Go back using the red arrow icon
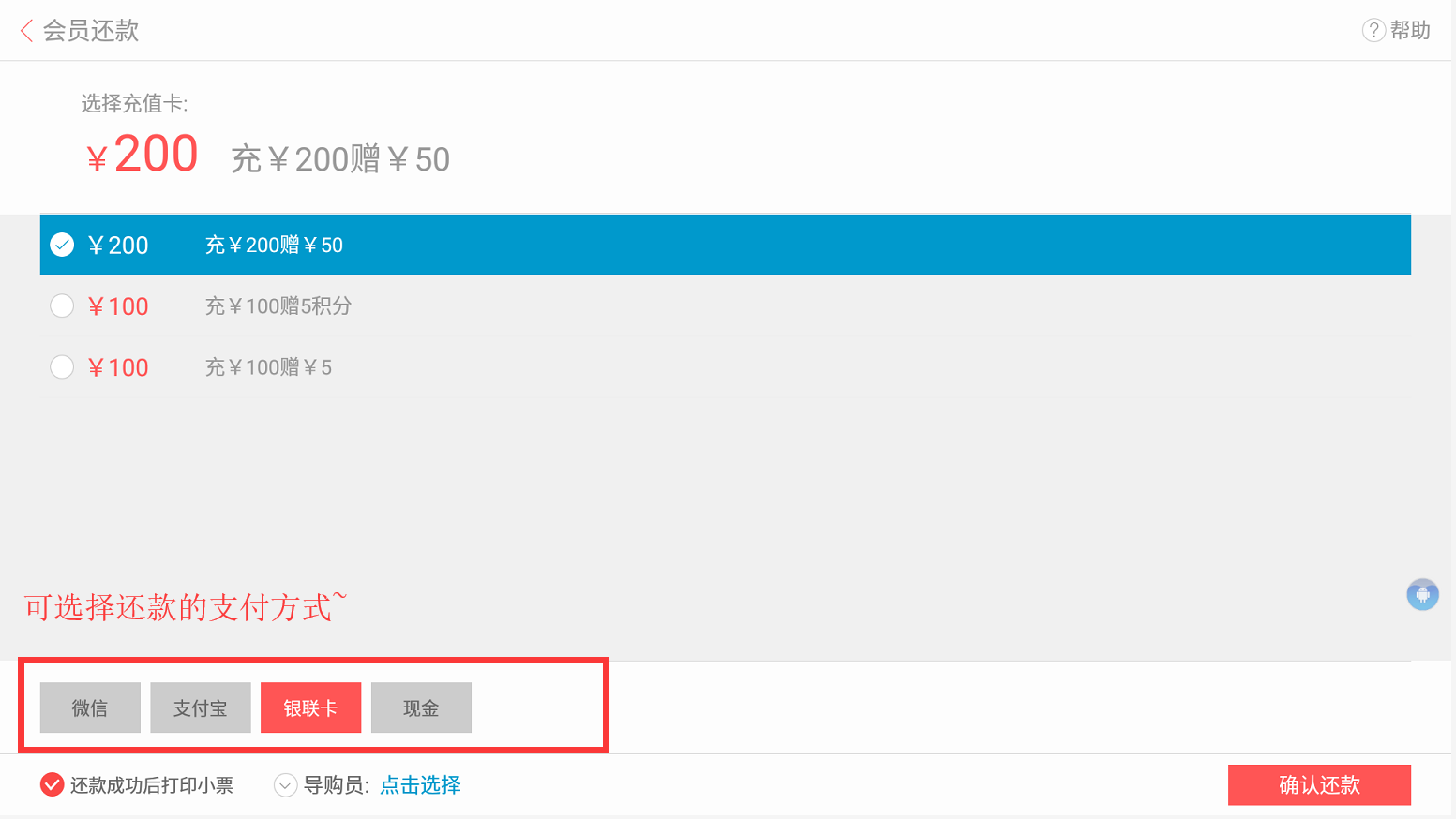Viewport: 1456px width, 819px height. [26, 31]
